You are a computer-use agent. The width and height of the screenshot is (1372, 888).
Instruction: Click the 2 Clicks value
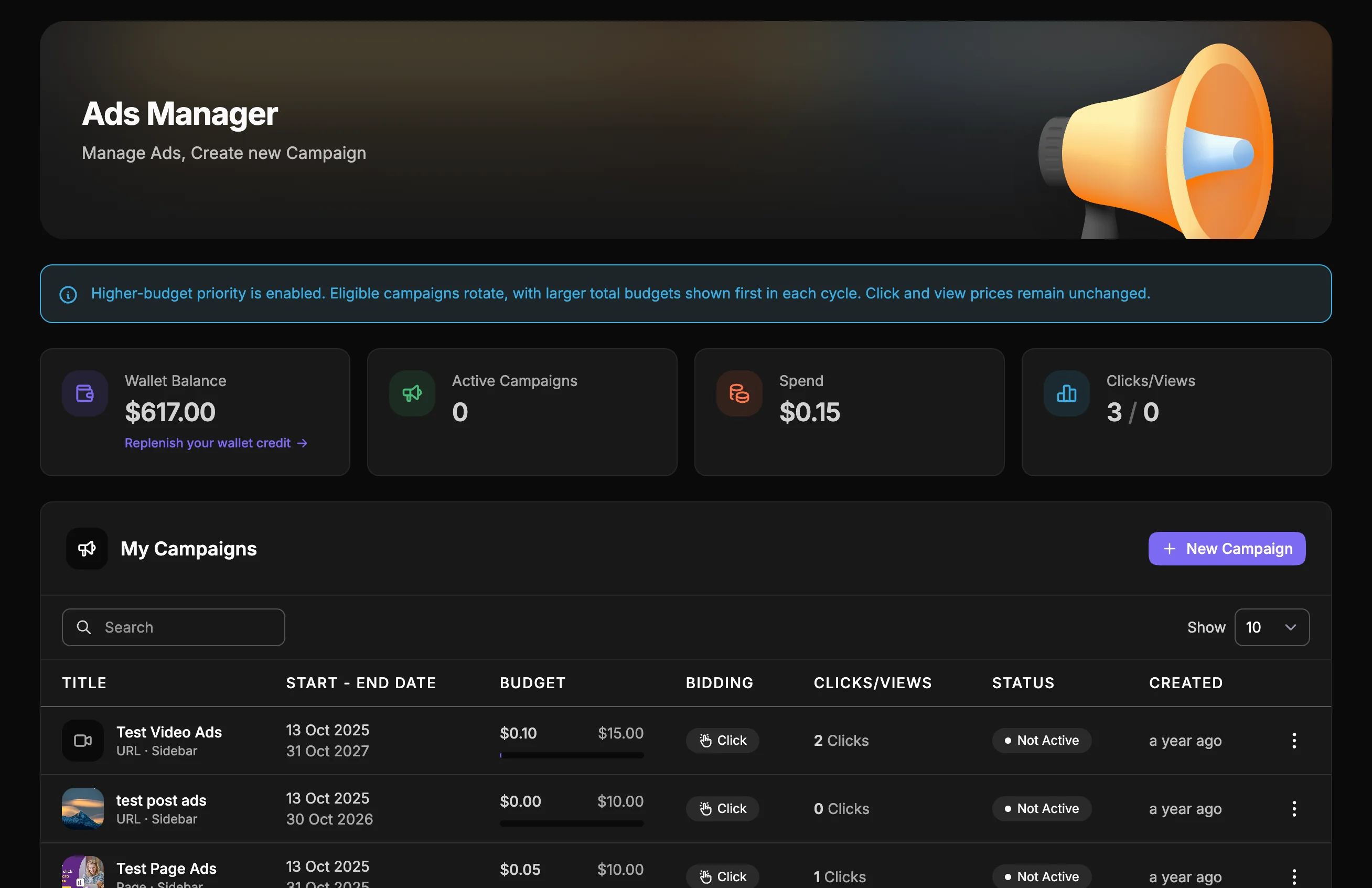pos(841,741)
